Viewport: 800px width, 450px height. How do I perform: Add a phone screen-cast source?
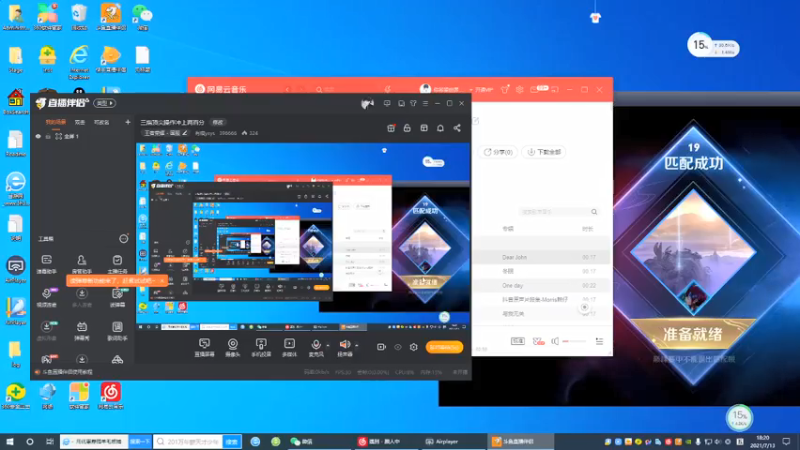coord(261,347)
